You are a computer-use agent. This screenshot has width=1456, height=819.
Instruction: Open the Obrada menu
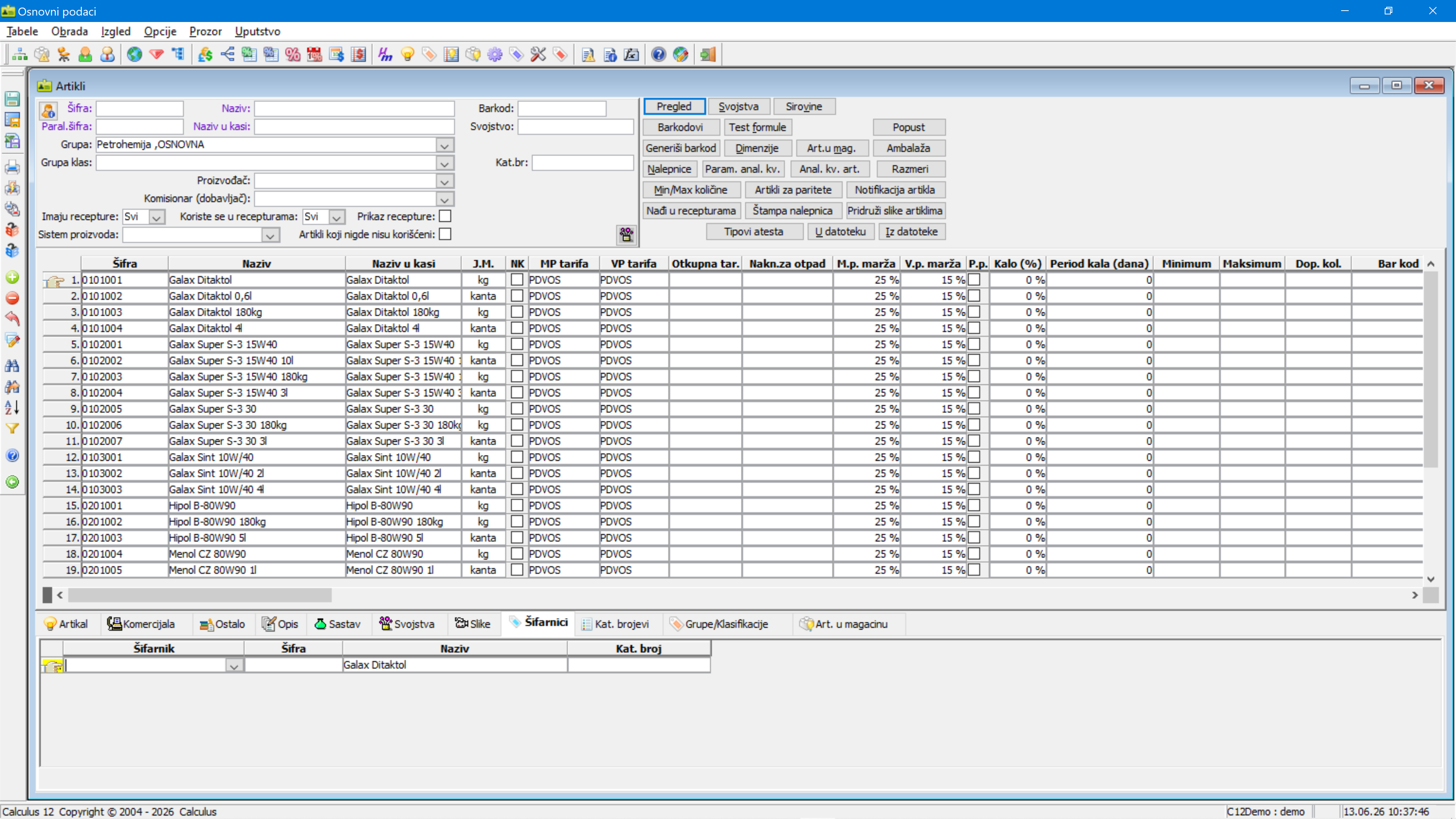[69, 31]
